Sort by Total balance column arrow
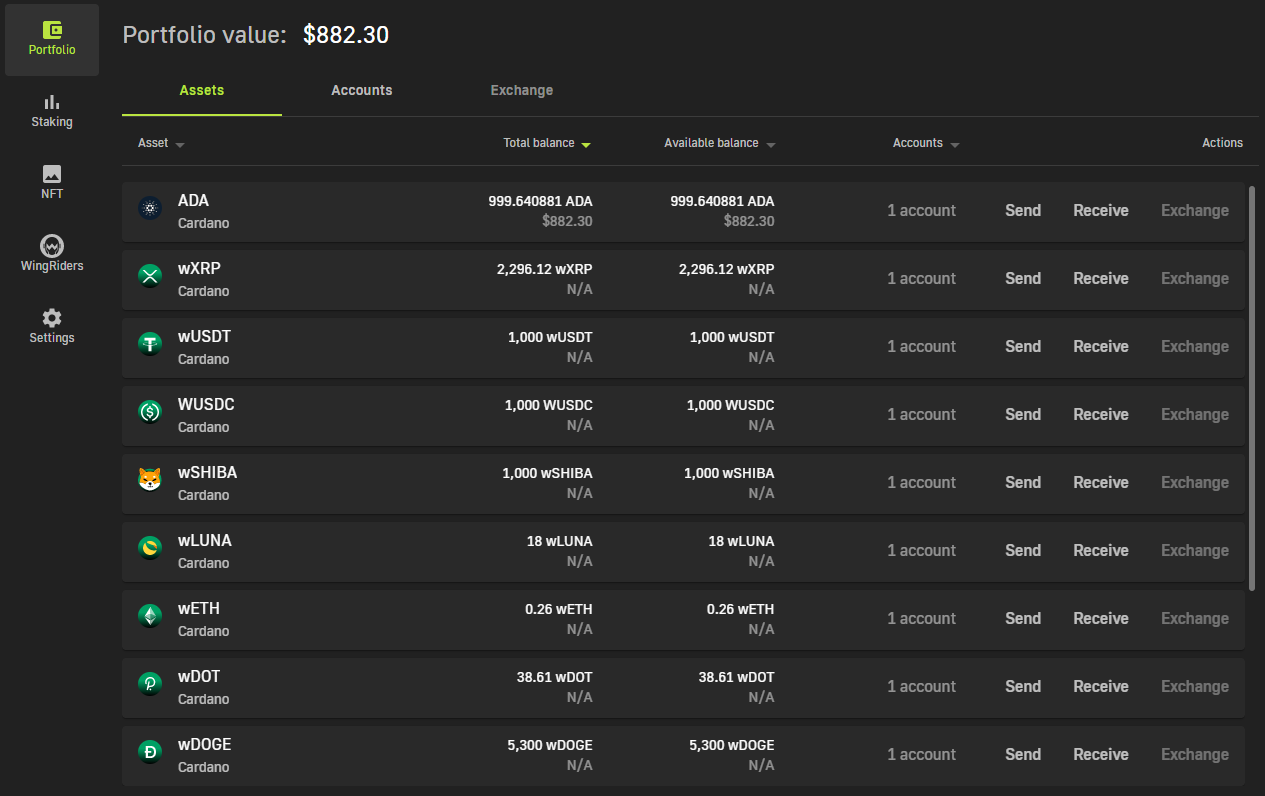 click(586, 145)
